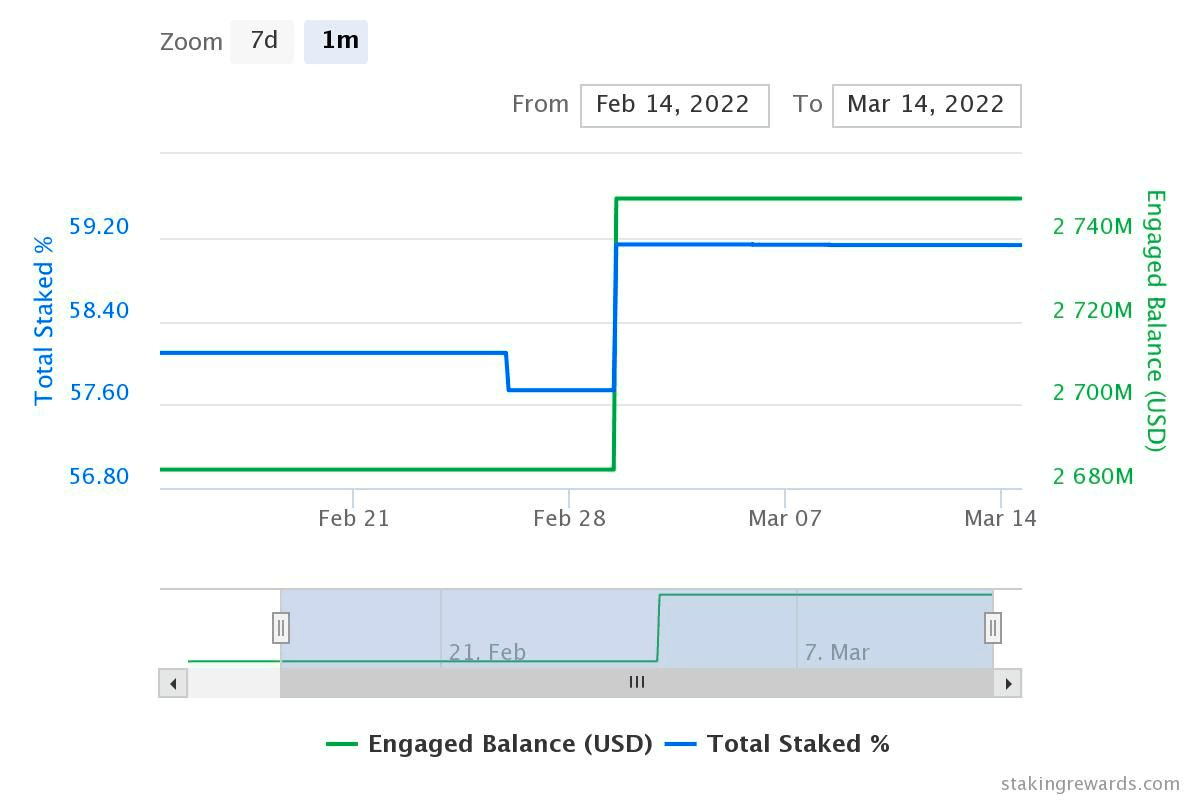The width and height of the screenshot is (1200, 800).
Task: Click the blue Total Staked legend line
Action: point(681,744)
